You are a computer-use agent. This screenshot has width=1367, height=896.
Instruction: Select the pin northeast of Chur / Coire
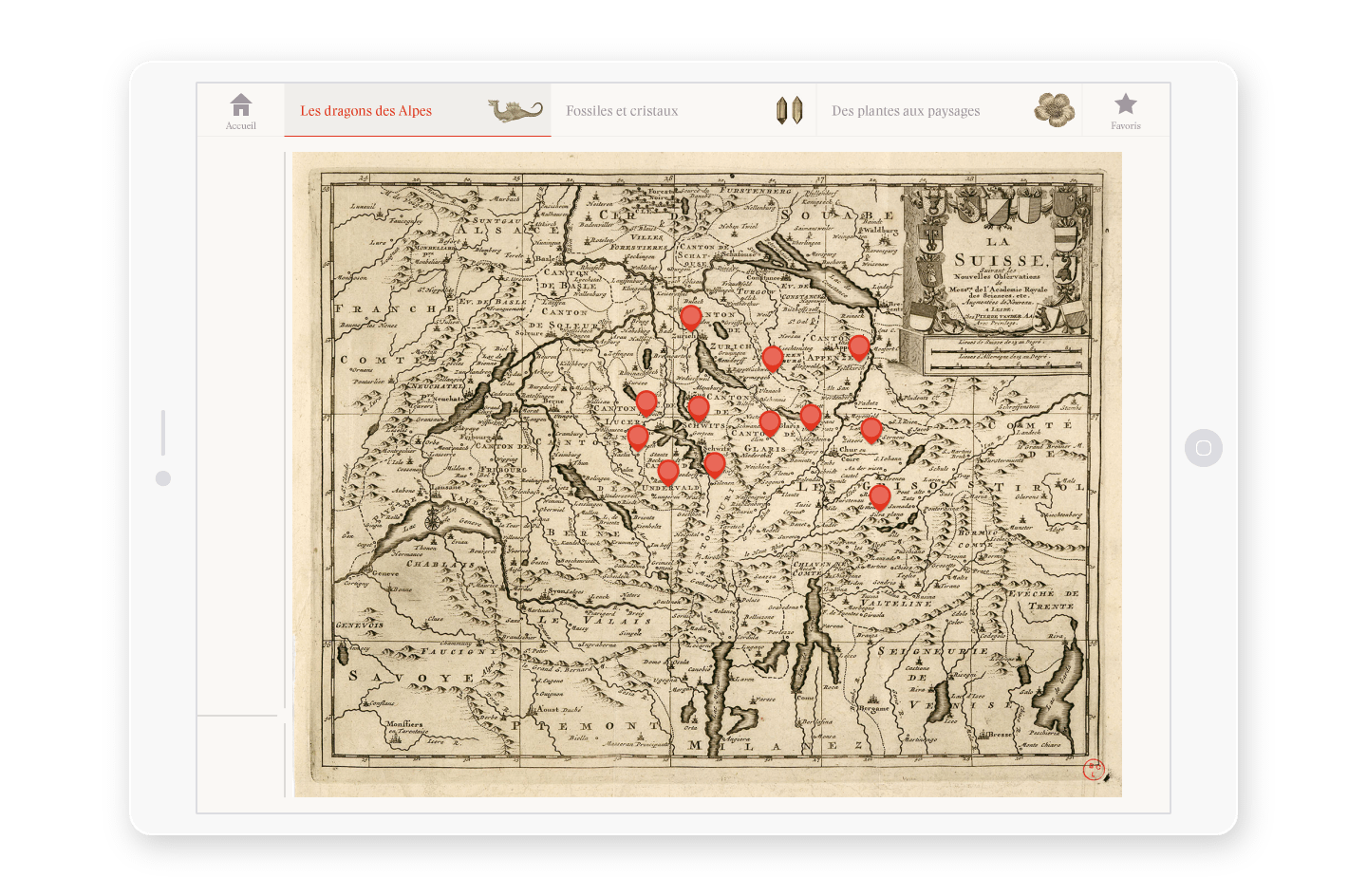click(x=871, y=431)
